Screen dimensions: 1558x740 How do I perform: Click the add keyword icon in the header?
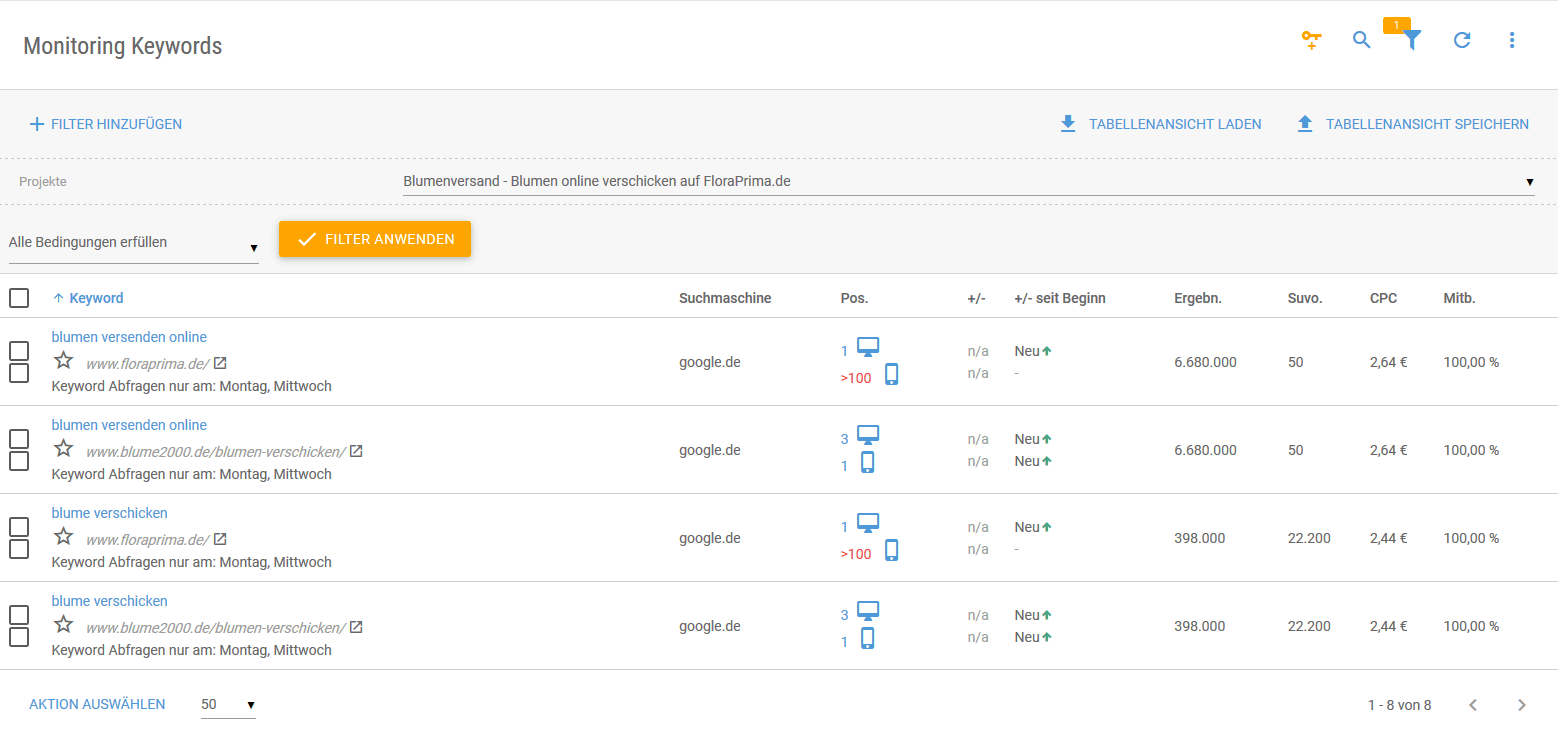point(1311,40)
